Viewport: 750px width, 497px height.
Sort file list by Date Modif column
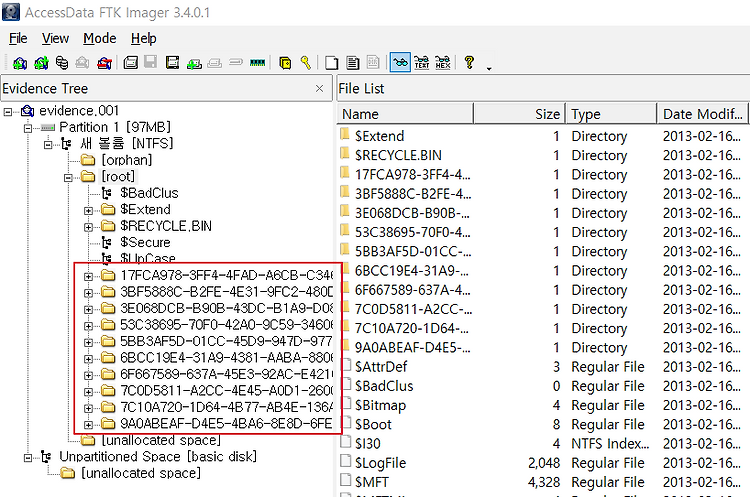tap(702, 114)
